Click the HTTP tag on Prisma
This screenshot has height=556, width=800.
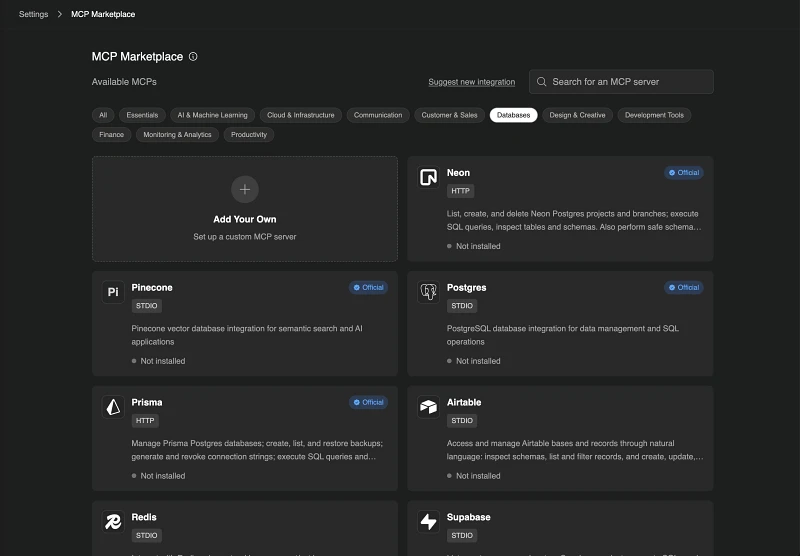145,420
